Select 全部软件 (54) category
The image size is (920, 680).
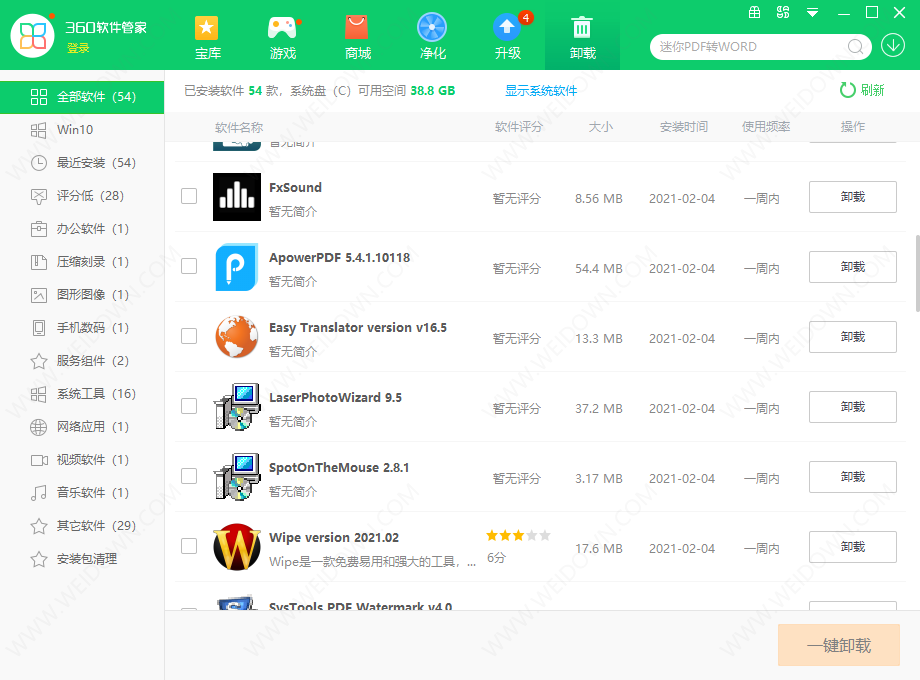(x=82, y=97)
